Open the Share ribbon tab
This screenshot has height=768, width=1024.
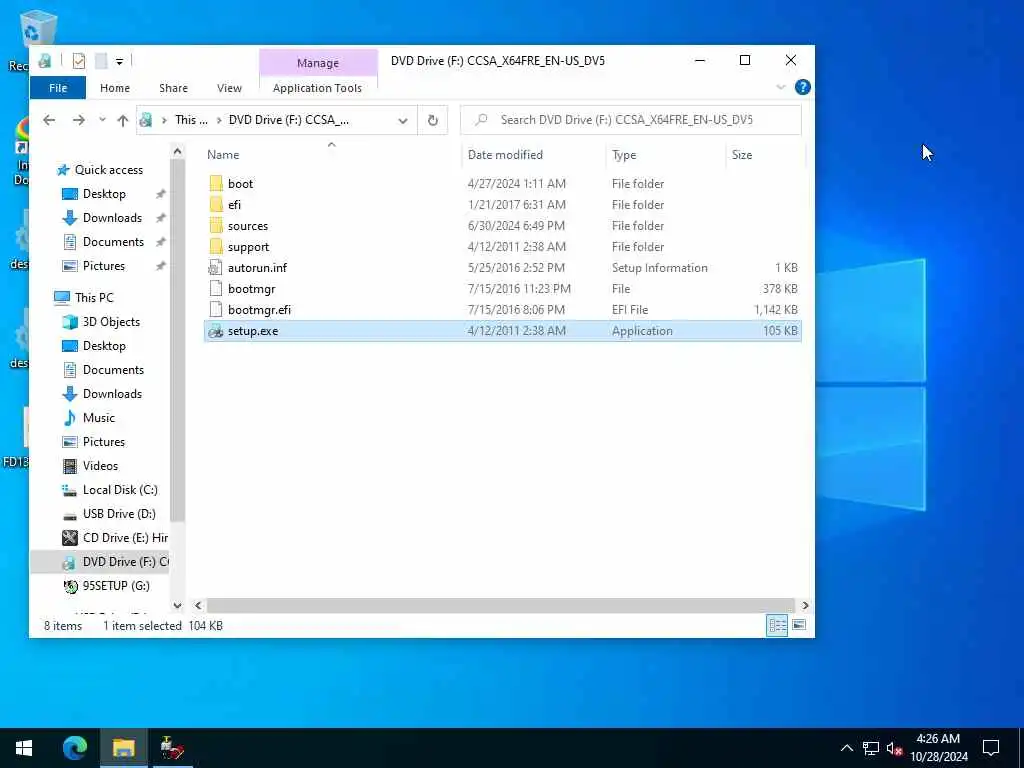(173, 88)
